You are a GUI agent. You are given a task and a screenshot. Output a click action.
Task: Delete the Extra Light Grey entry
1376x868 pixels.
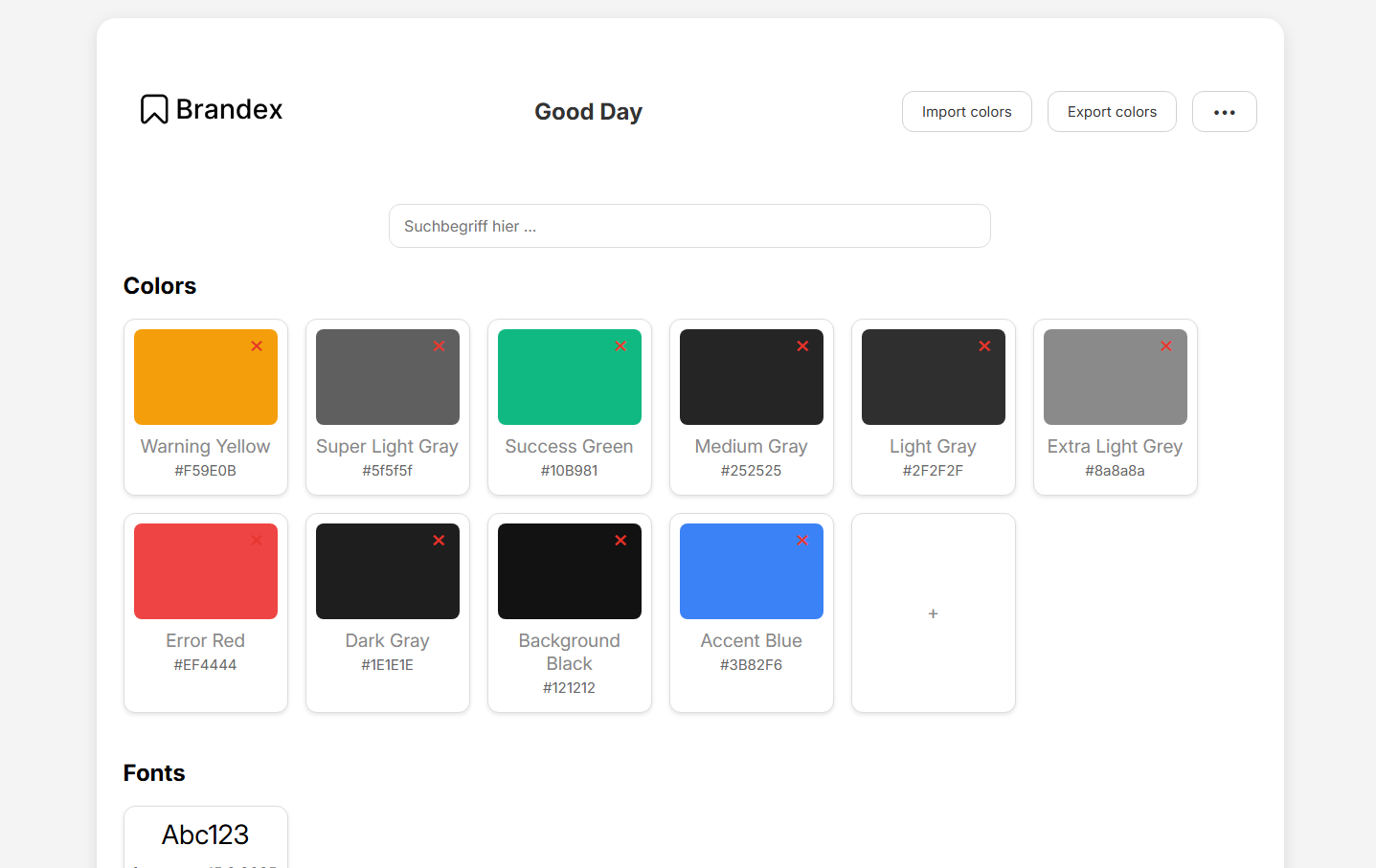point(1166,345)
